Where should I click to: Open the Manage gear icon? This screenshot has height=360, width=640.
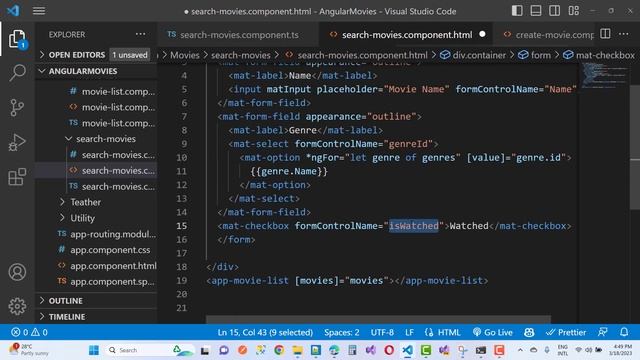(17, 306)
